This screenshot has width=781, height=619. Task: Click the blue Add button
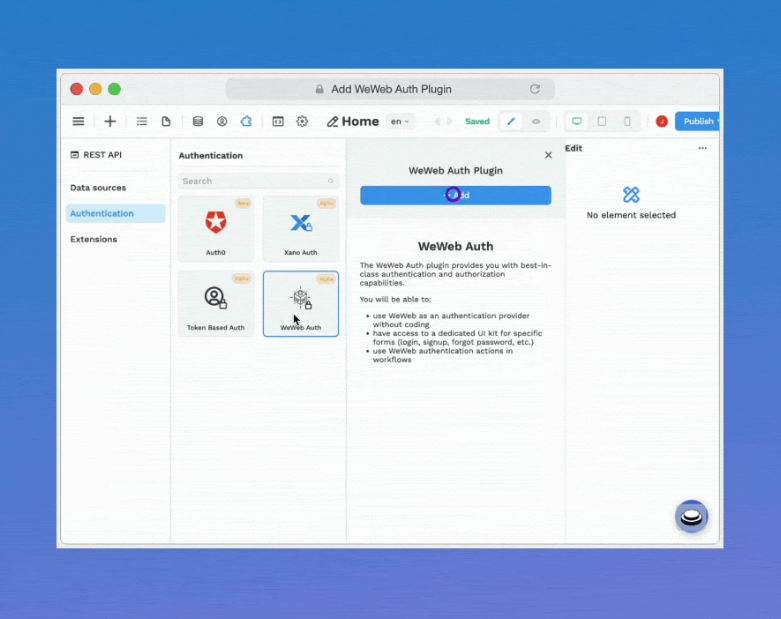point(455,195)
